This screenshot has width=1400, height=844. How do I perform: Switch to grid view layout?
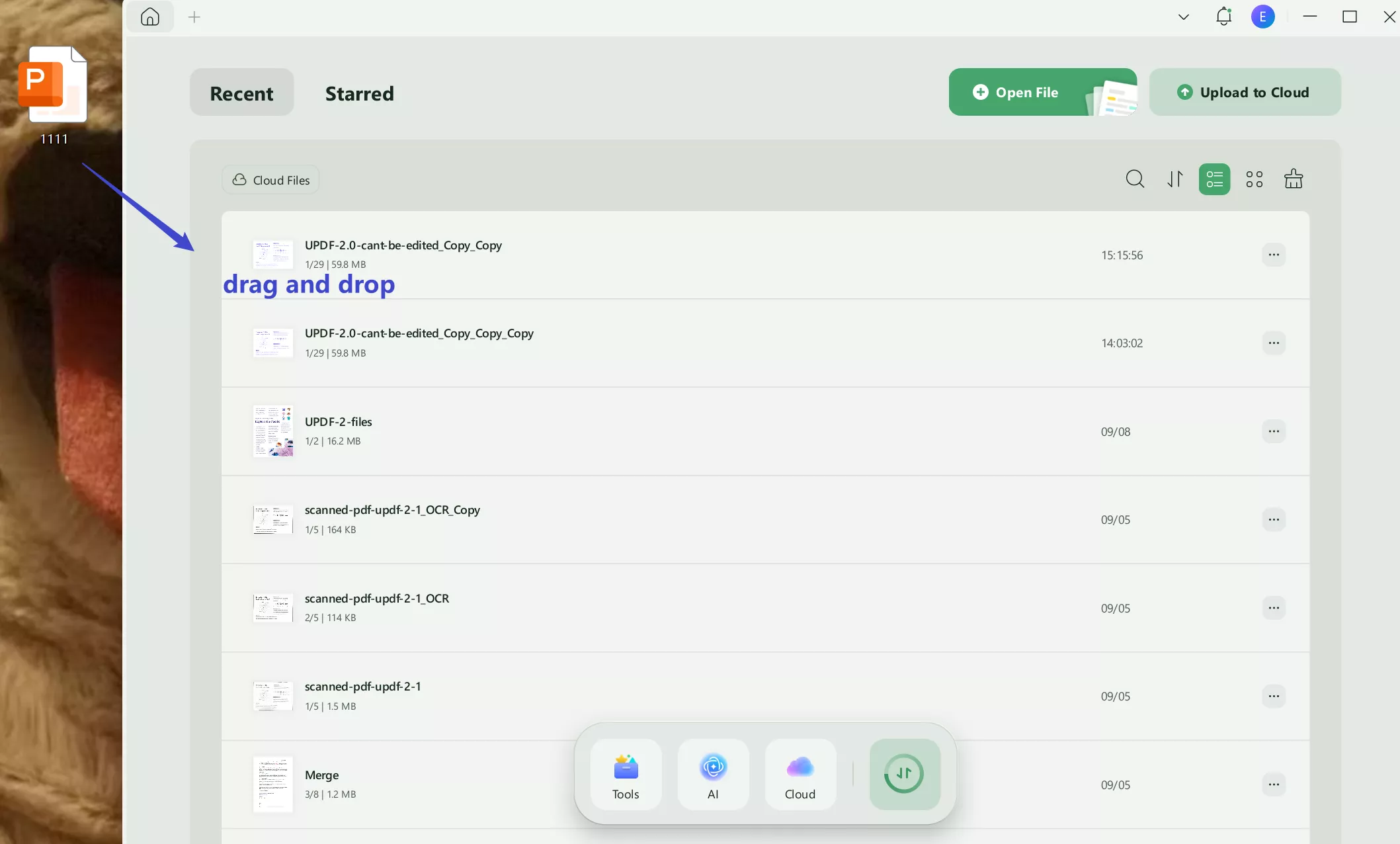click(1254, 179)
